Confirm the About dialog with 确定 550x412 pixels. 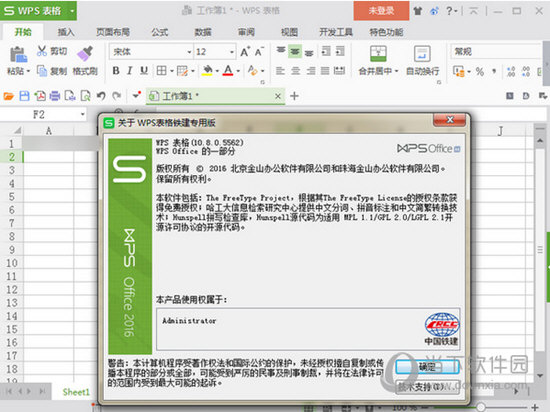(x=427, y=367)
